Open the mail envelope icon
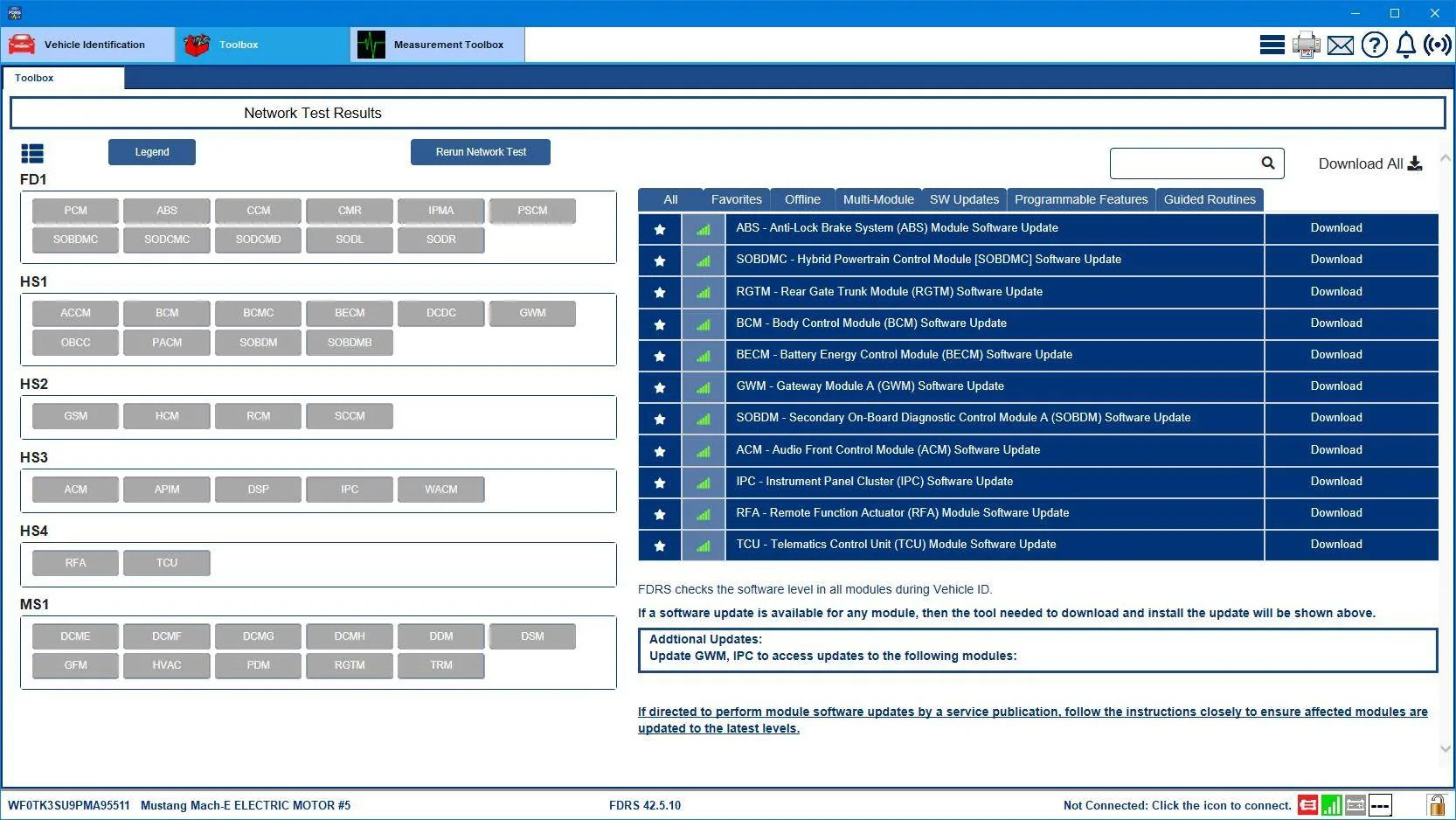1456x820 pixels. pos(1340,45)
